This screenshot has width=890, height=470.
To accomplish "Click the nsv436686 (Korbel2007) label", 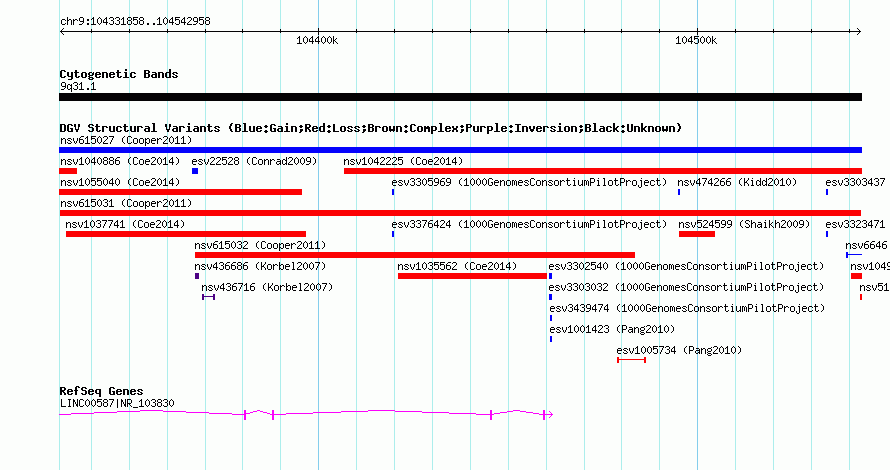I will click(260, 266).
